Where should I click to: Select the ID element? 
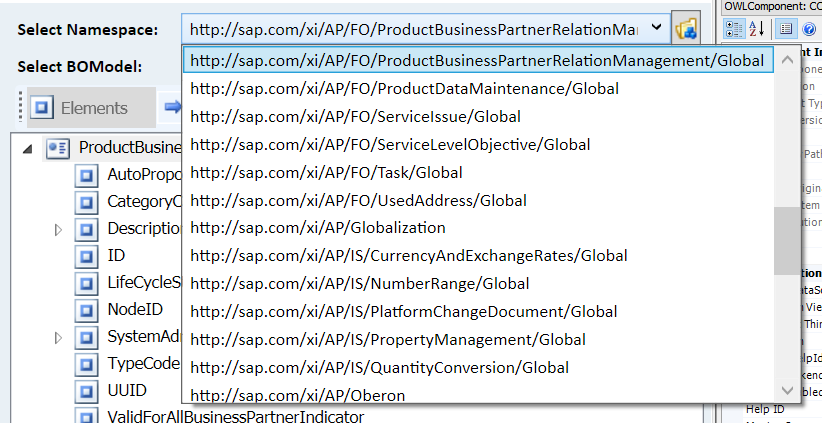(x=116, y=255)
